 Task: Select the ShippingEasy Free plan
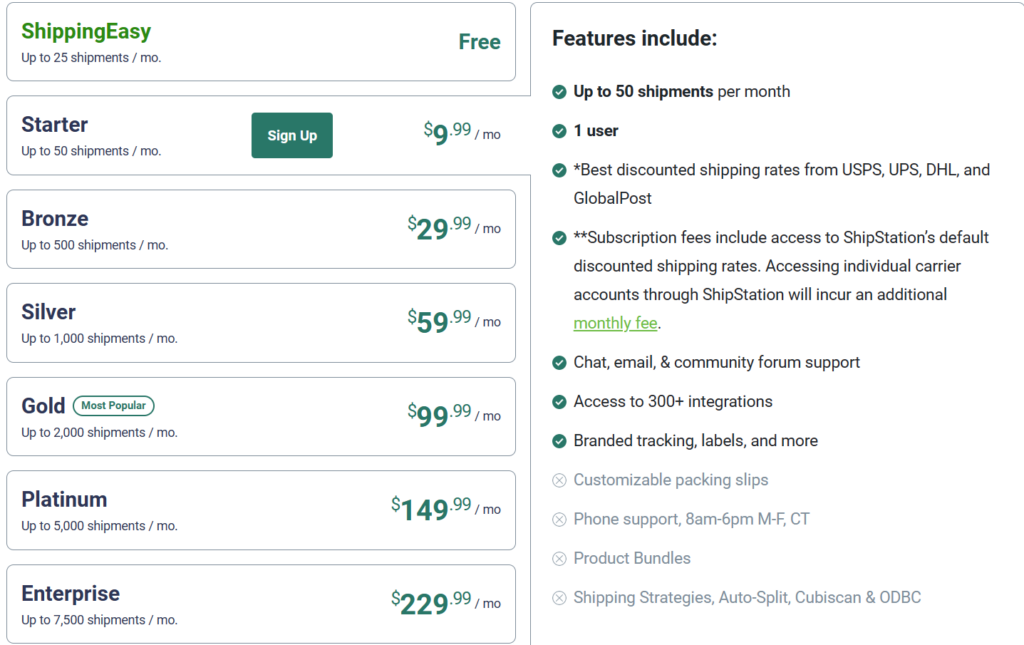pos(260,42)
